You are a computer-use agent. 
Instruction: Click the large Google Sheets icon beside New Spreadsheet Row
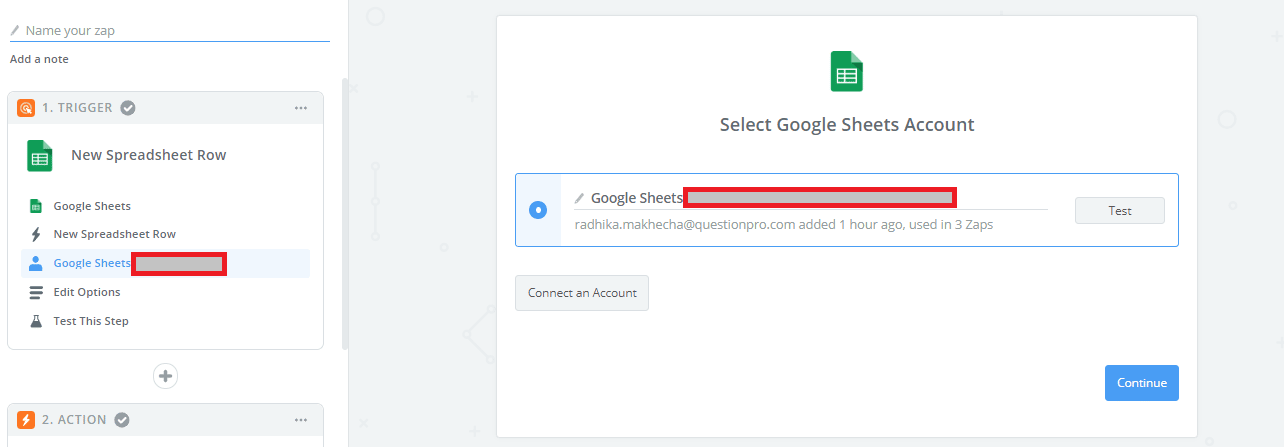tap(40, 155)
